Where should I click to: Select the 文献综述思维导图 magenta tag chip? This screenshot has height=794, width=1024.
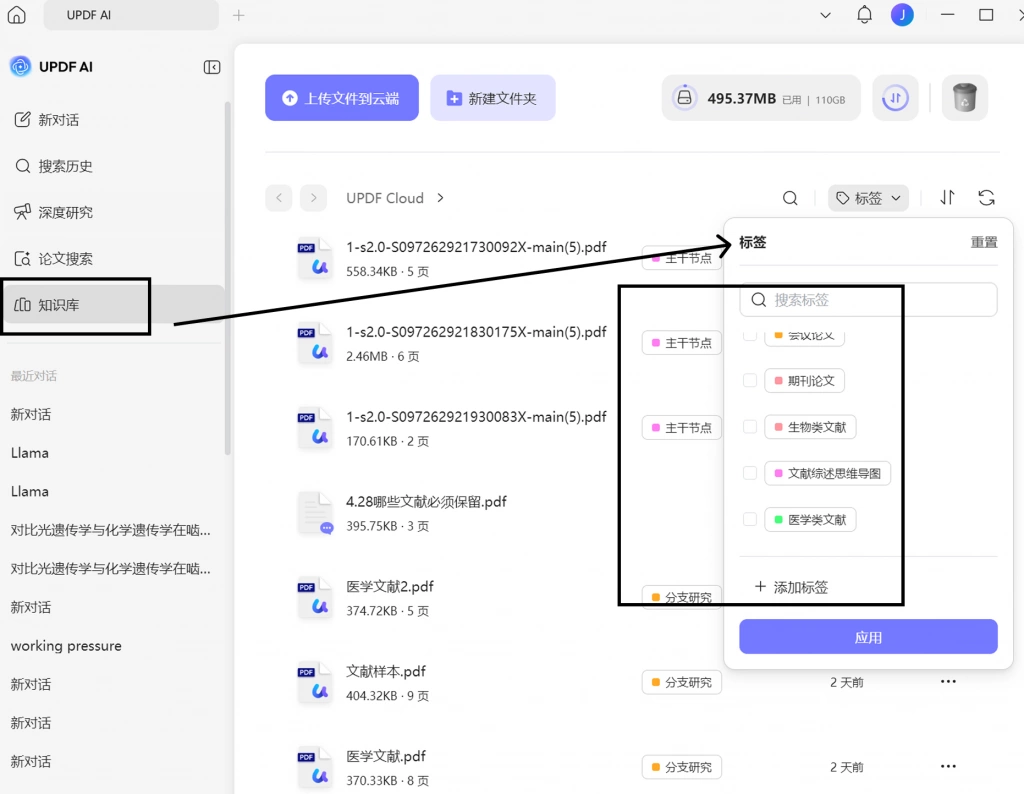click(x=827, y=473)
